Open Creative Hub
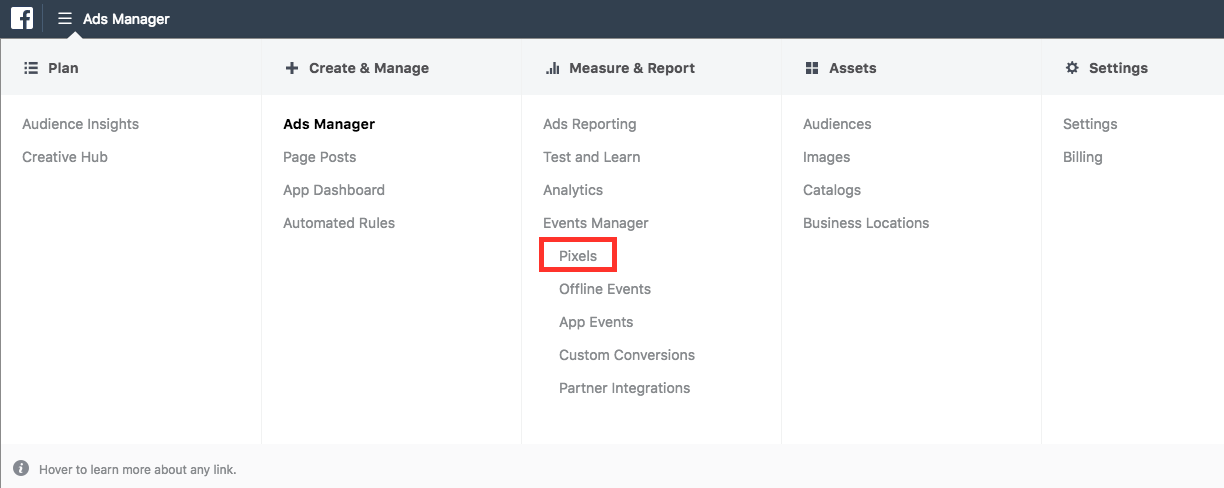Screen dimensions: 1224x488 point(65,157)
